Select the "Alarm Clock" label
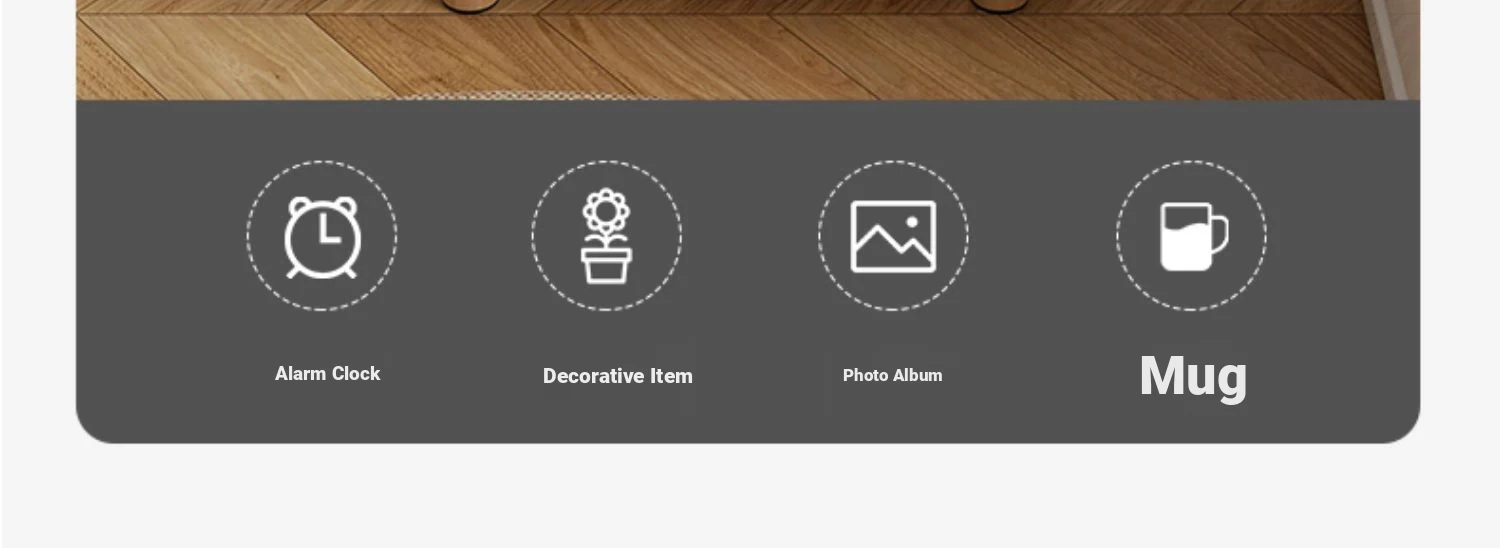The image size is (1500, 548). [328, 374]
